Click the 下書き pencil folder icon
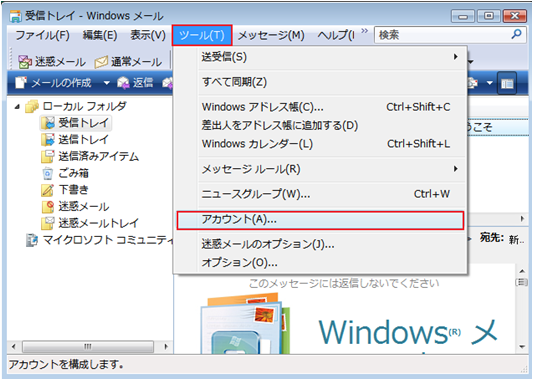Image resolution: width=533 pixels, height=380 pixels. click(48, 190)
